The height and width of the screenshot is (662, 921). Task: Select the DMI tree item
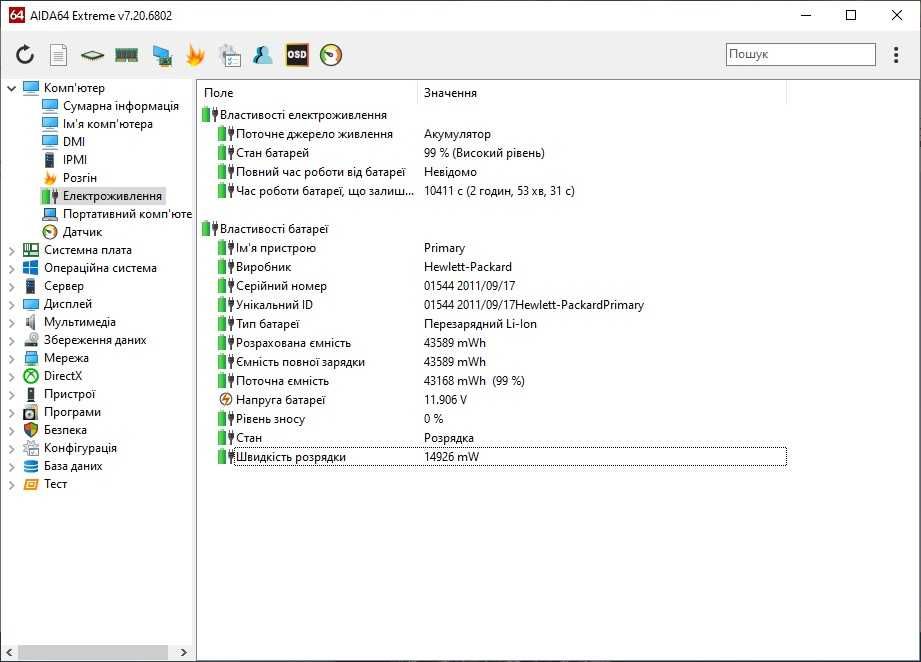click(x=74, y=142)
